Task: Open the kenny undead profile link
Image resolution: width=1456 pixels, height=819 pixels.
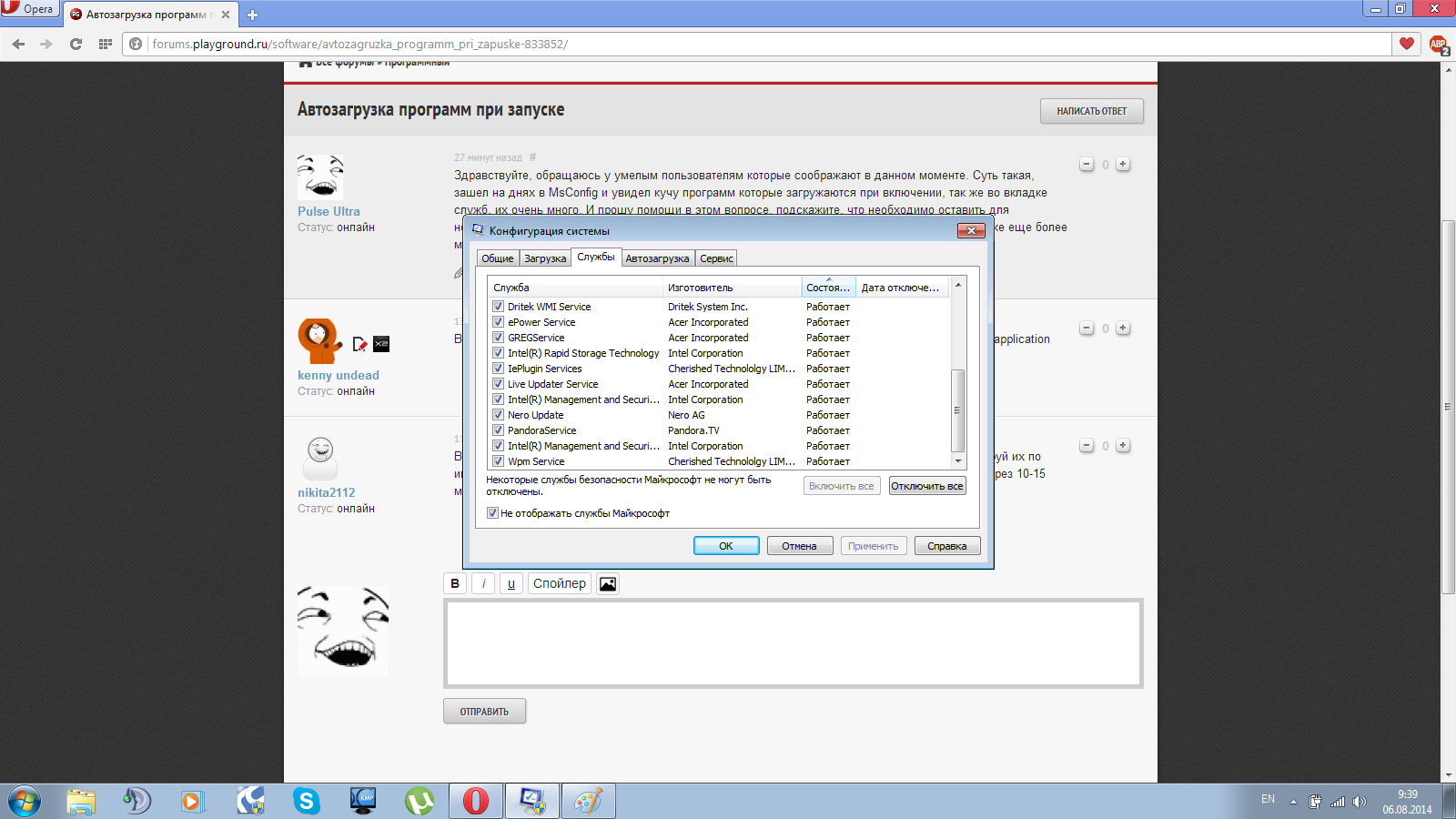Action: (x=339, y=375)
